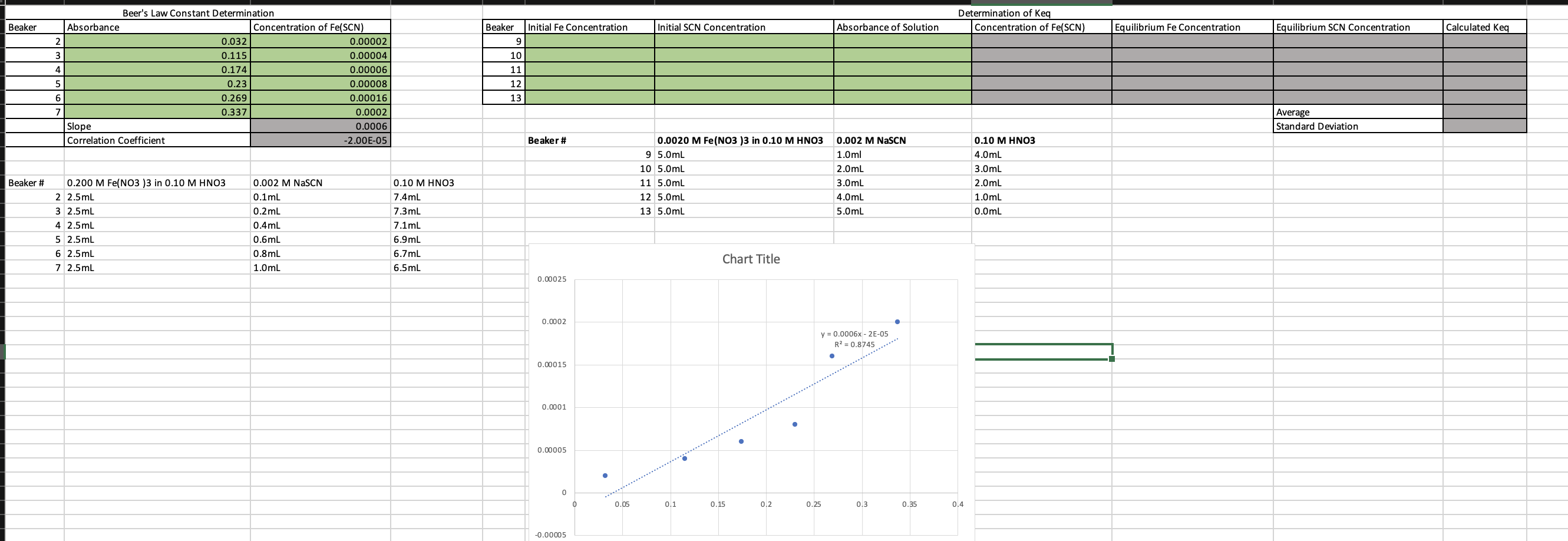Click the Correlation Coefficient label
The width and height of the screenshot is (1568, 541).
point(157,140)
